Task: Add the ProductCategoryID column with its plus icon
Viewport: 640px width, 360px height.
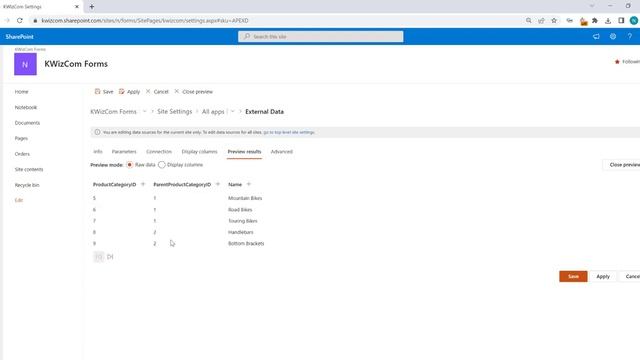Action: click(143, 184)
